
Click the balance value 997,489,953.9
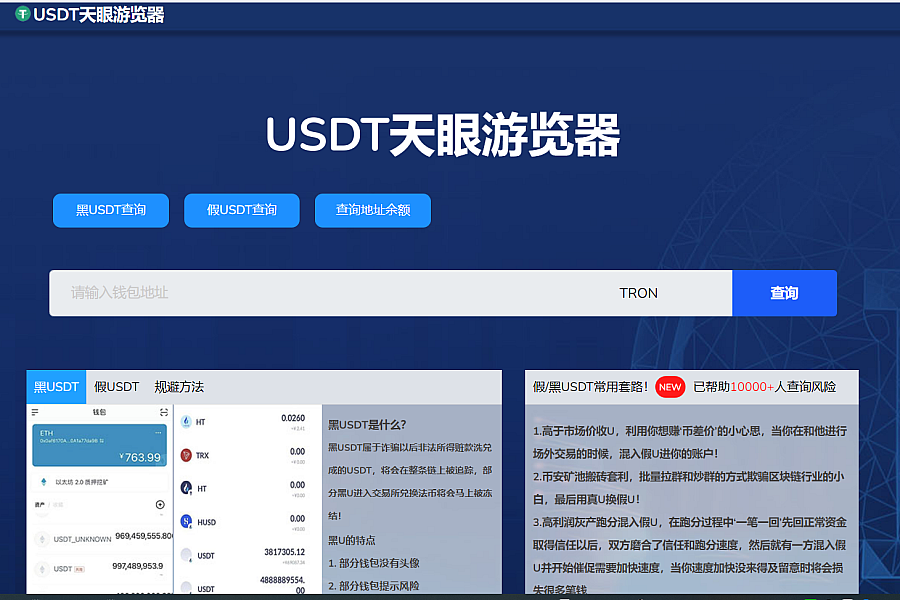pyautogui.click(x=138, y=566)
